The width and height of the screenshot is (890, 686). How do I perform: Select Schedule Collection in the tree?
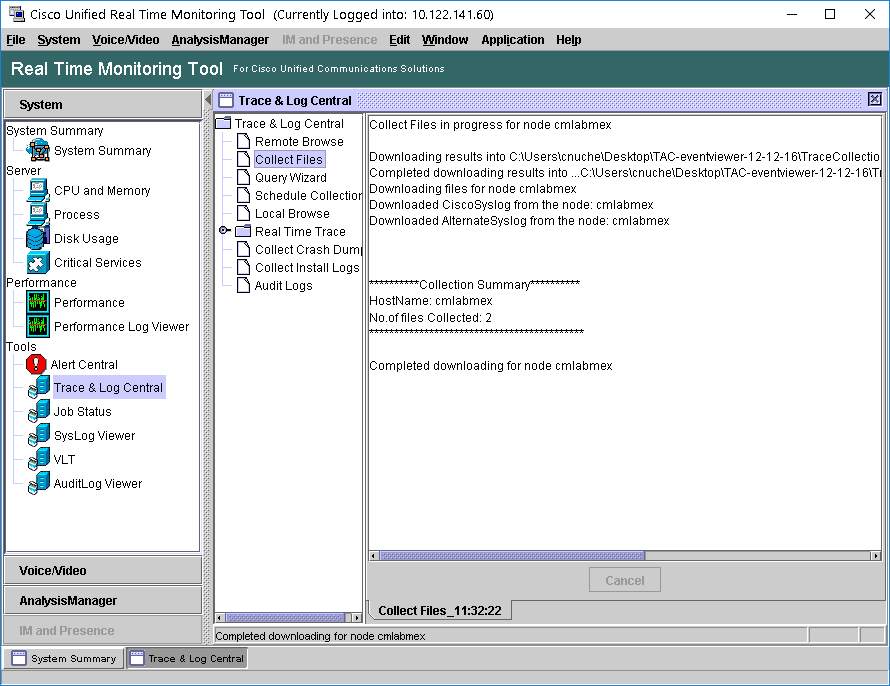[308, 195]
